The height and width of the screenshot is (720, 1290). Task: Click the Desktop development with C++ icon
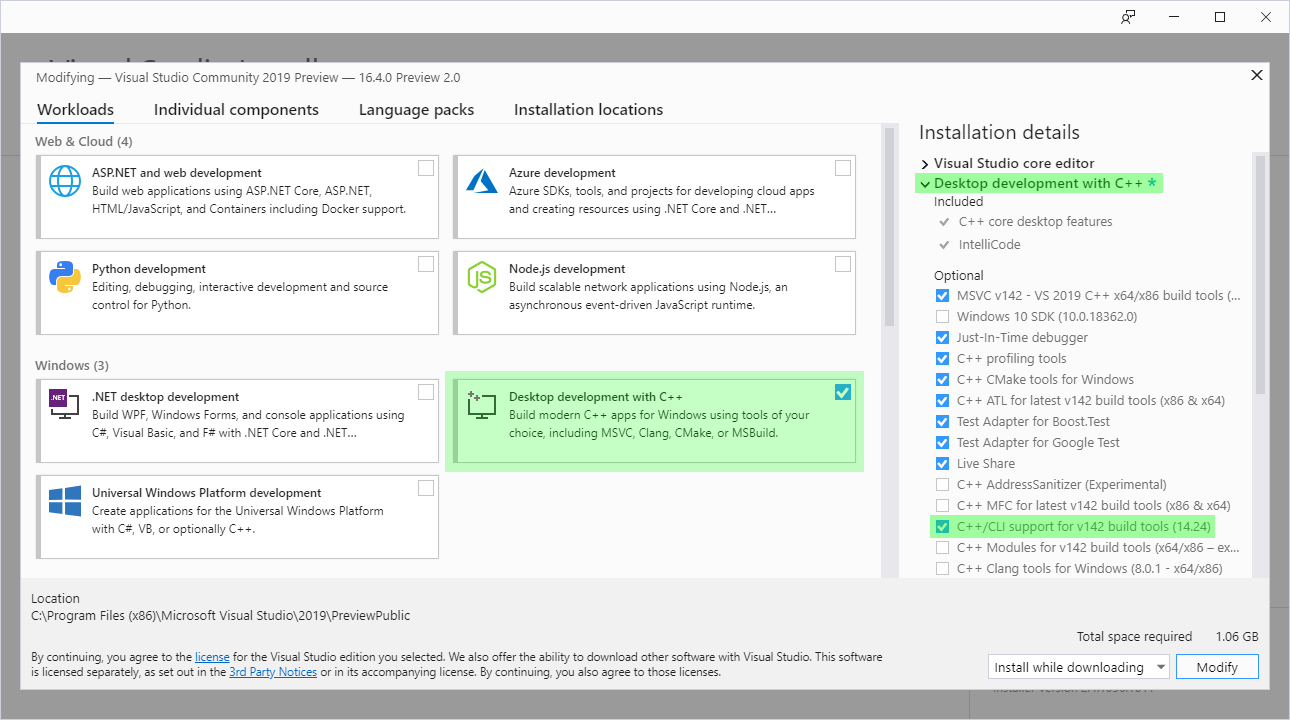(x=482, y=405)
